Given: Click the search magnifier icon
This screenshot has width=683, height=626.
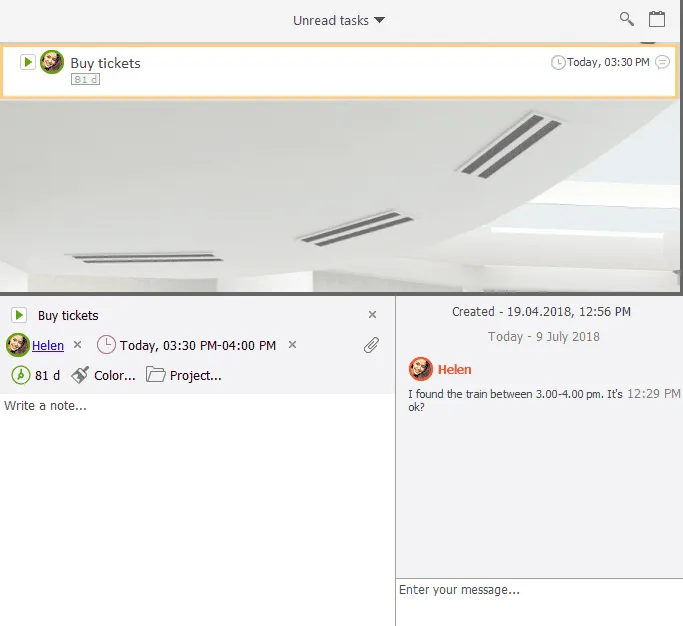Looking at the screenshot, I should [x=627, y=19].
